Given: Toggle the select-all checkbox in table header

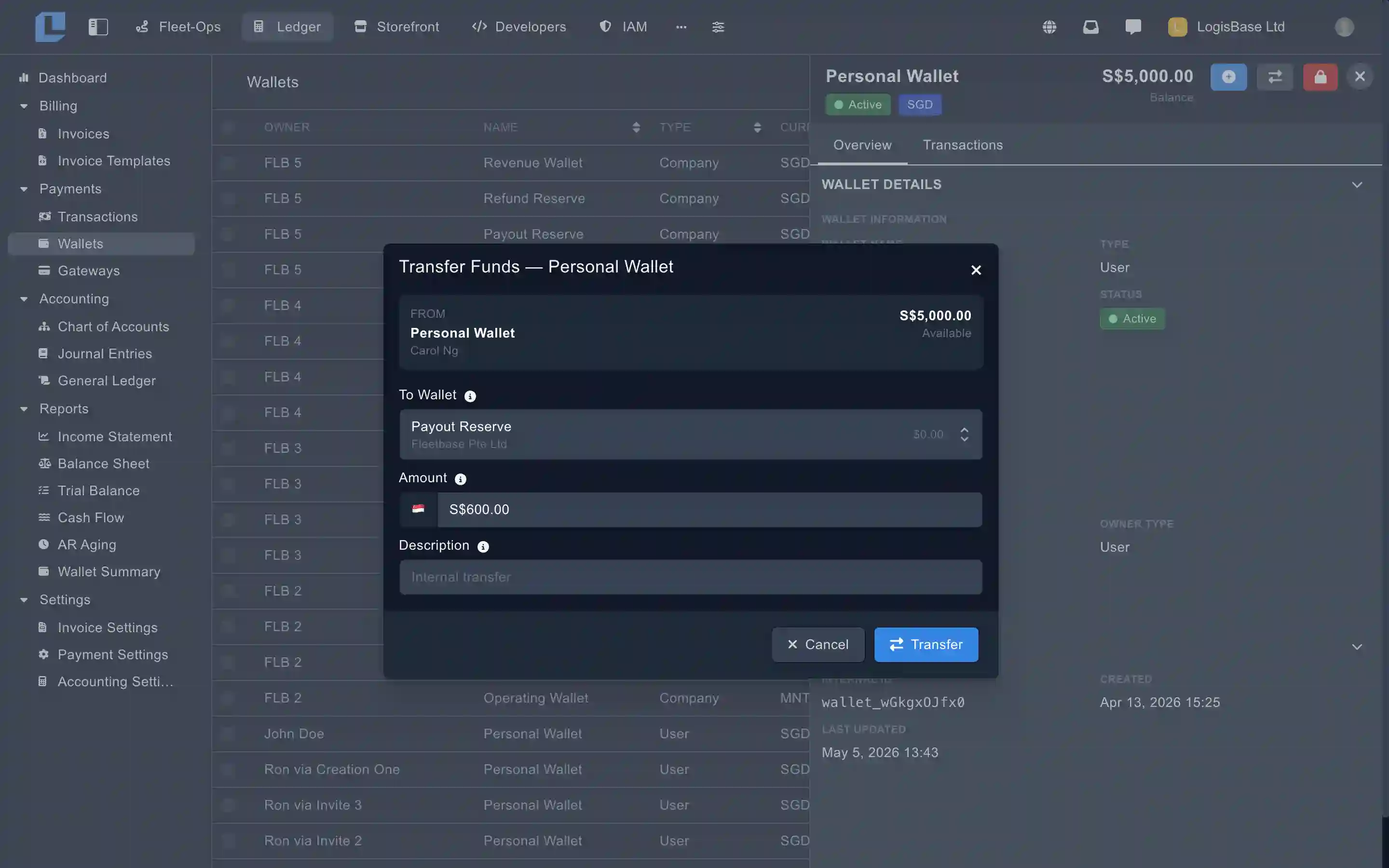Looking at the screenshot, I should (x=228, y=127).
